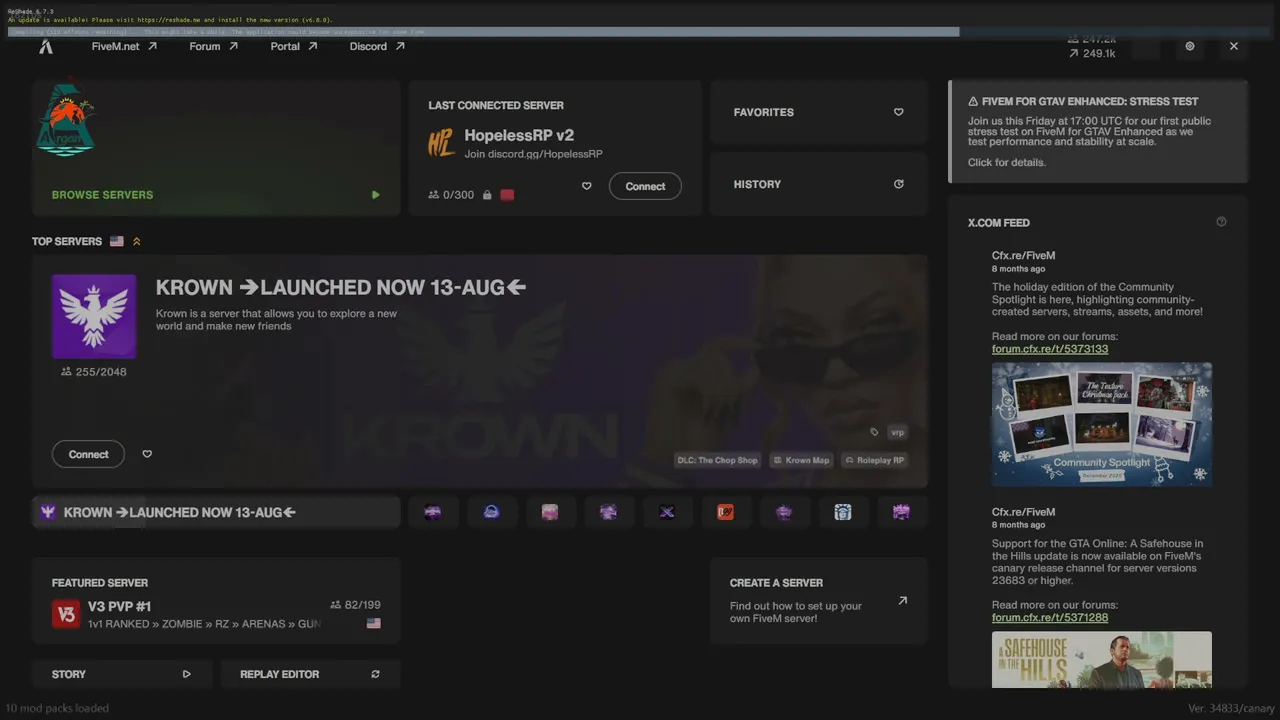Click the 82/199 player count
The height and width of the screenshot is (720, 1280).
pyautogui.click(x=355, y=605)
